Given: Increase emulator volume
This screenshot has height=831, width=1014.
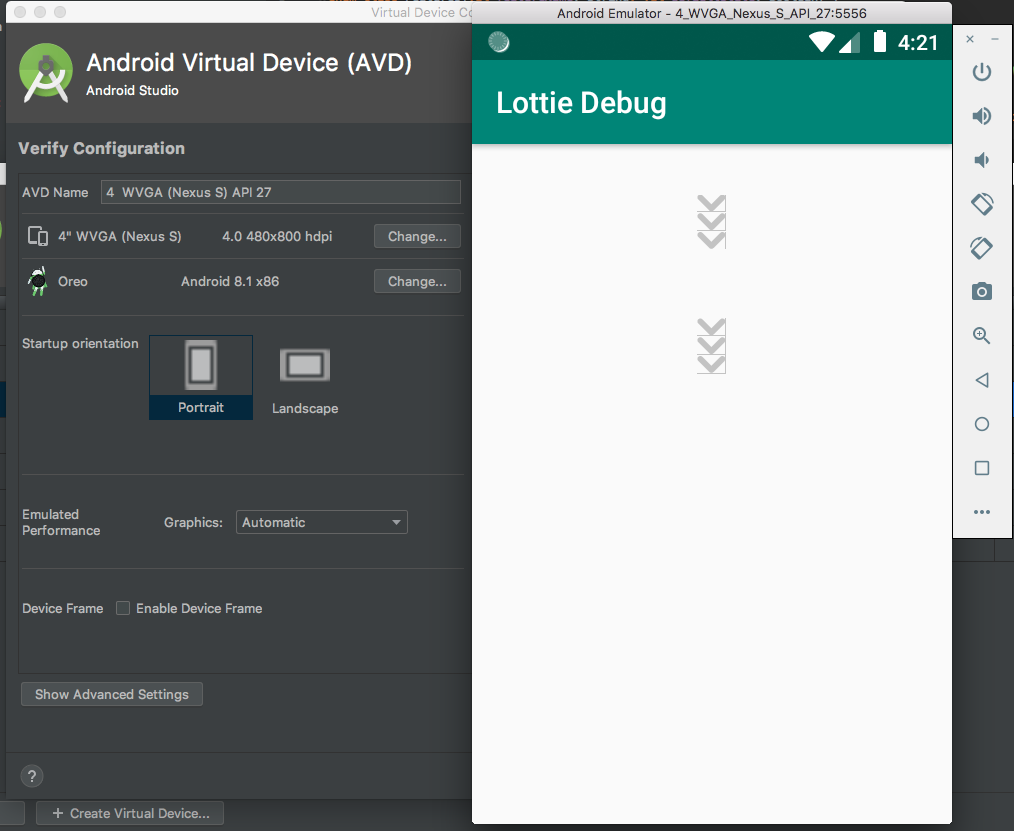Looking at the screenshot, I should point(981,115).
